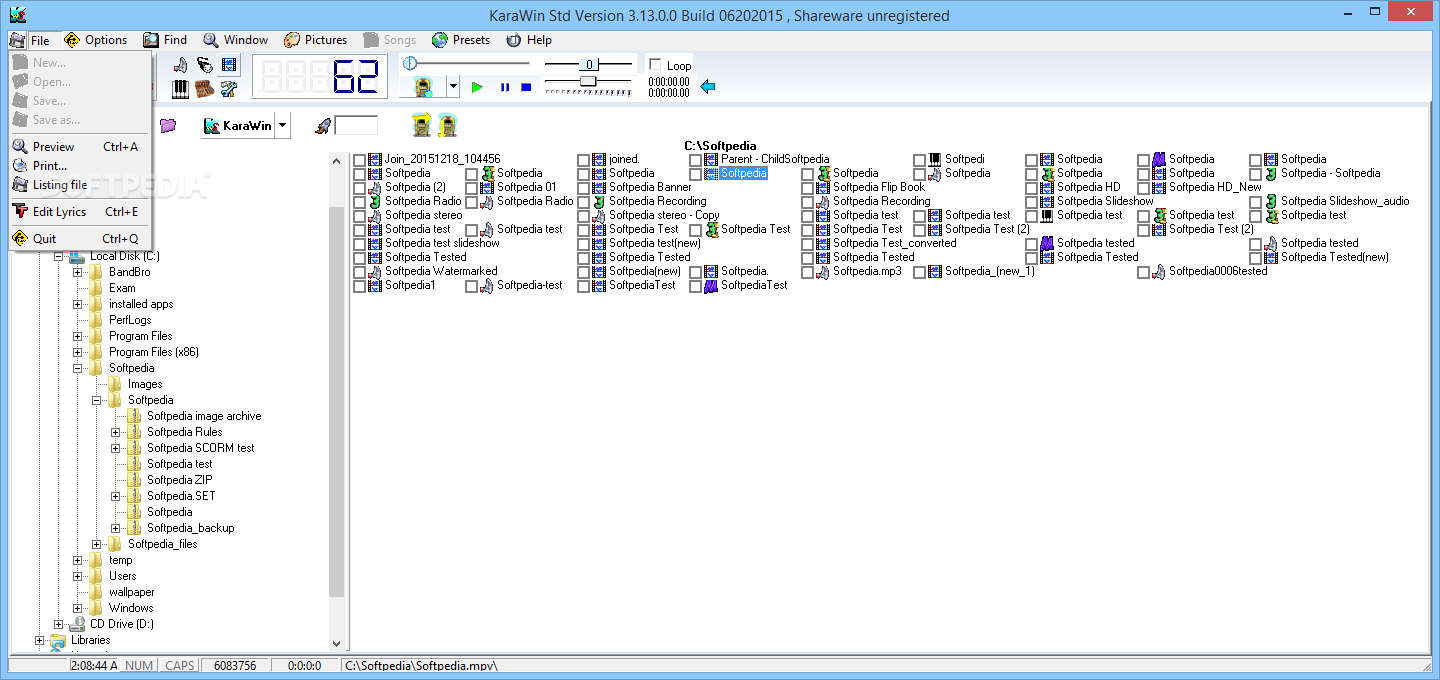The width and height of the screenshot is (1440, 680).
Task: Open the Options menu
Action: click(x=96, y=40)
